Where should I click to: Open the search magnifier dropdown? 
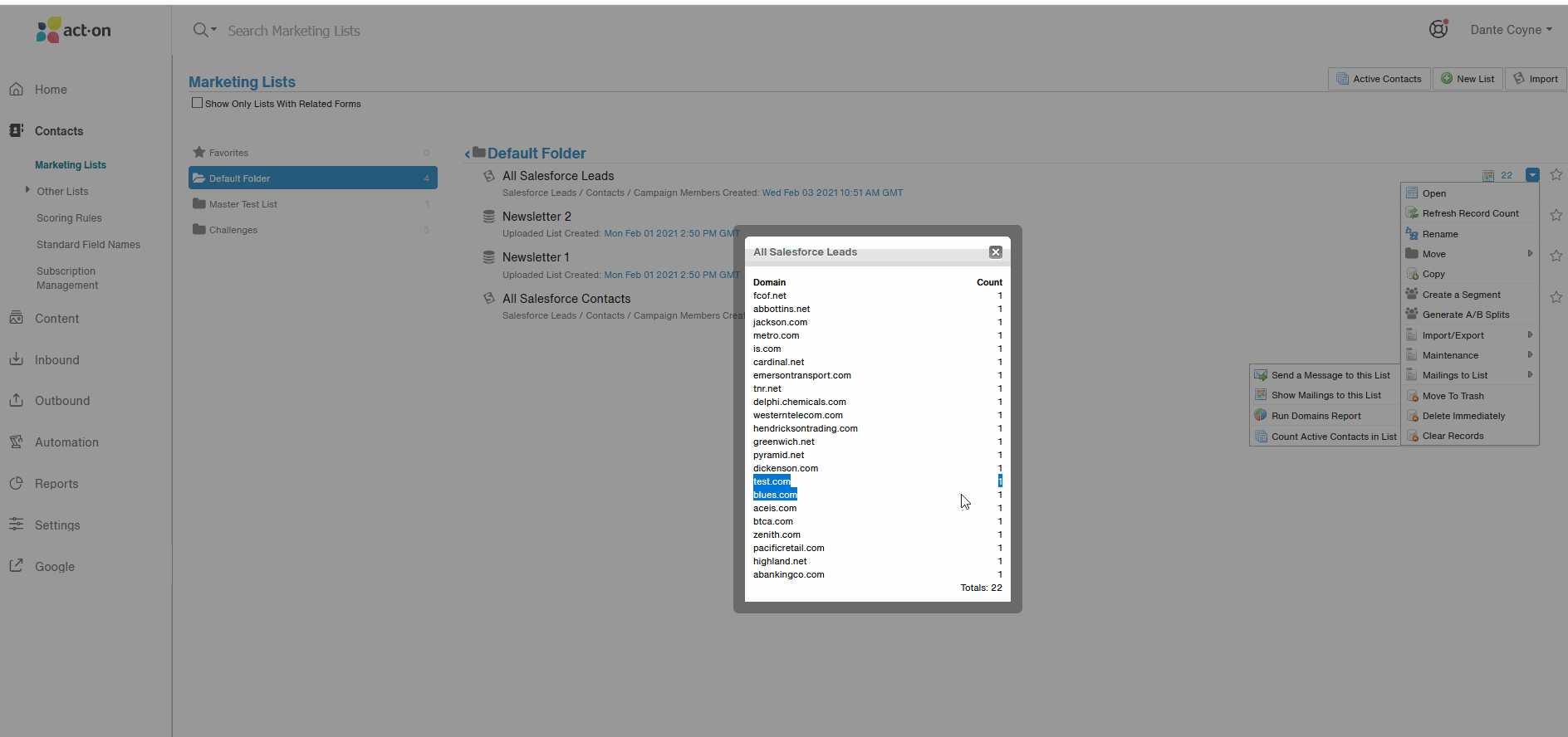204,30
